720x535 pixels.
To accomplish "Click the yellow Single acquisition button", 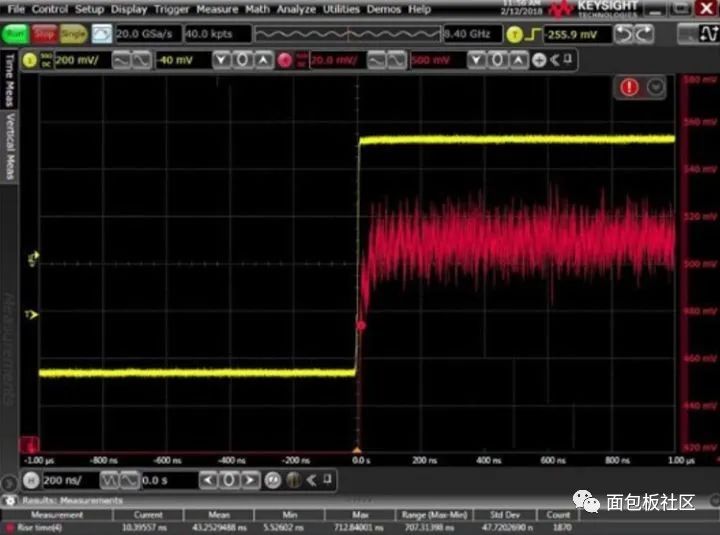I will pyautogui.click(x=73, y=34).
